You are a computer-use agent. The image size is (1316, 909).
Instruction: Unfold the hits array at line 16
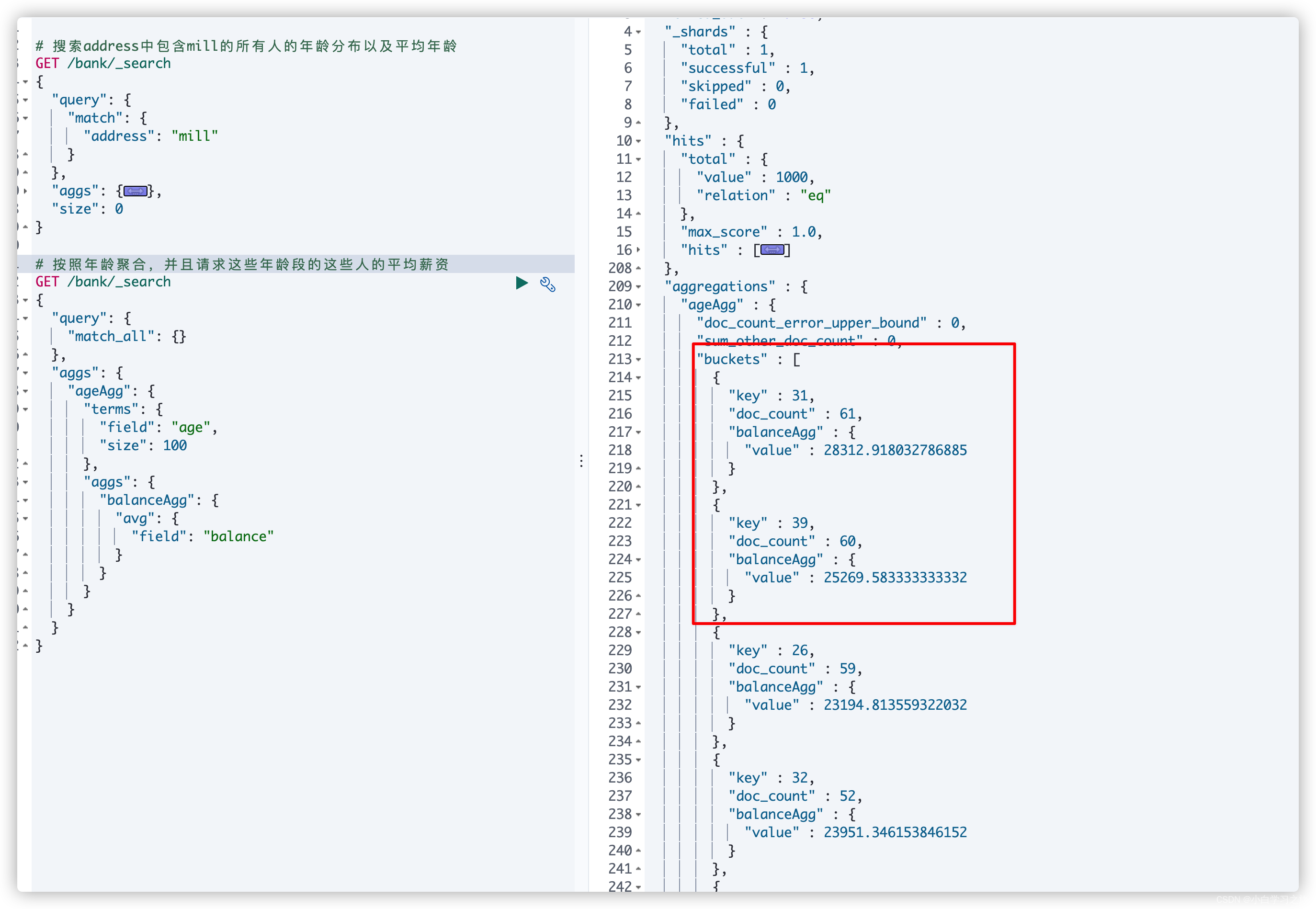[x=638, y=250]
